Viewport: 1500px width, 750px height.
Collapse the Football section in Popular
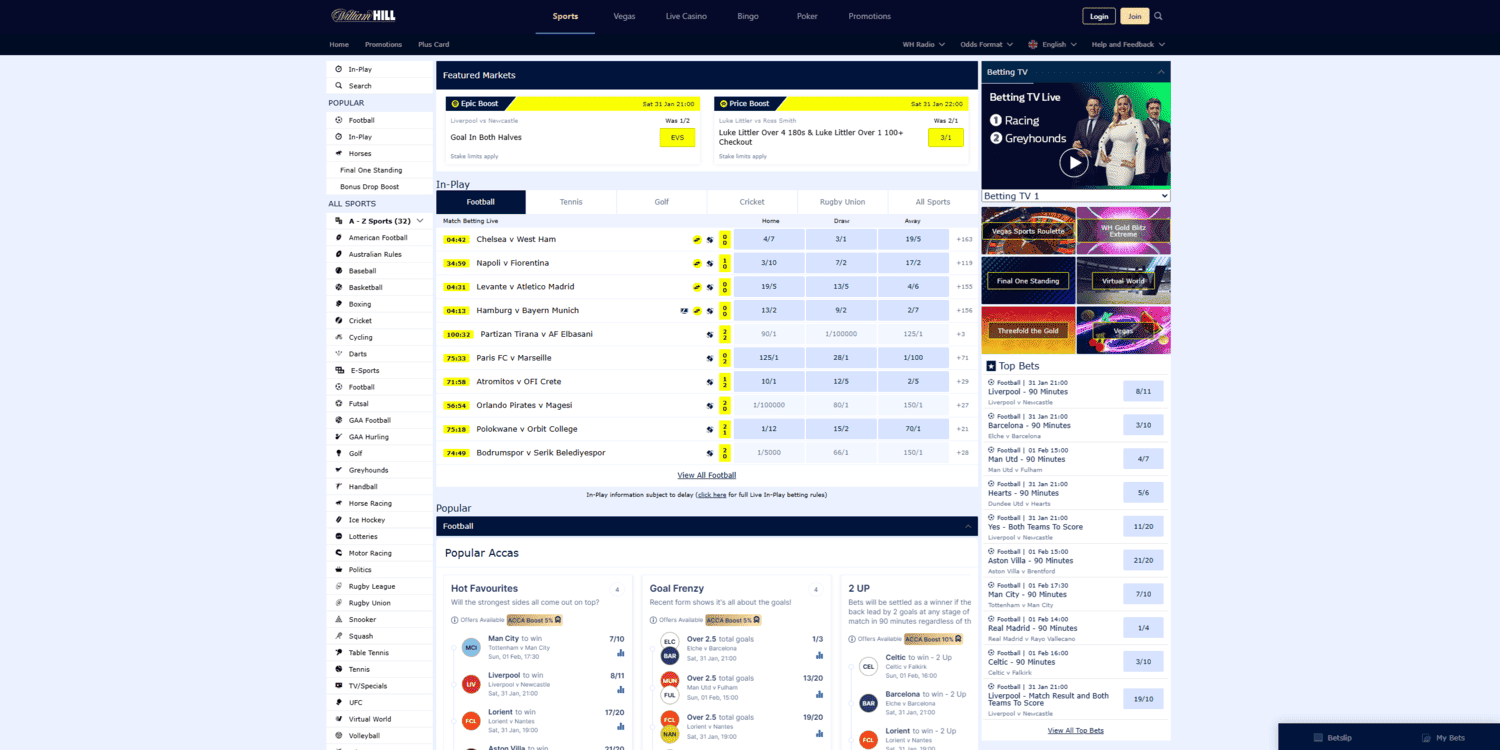coord(967,525)
